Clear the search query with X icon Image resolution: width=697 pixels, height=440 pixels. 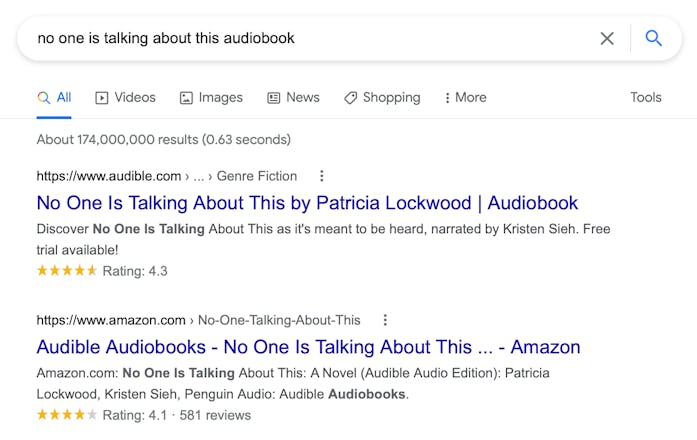click(x=607, y=39)
